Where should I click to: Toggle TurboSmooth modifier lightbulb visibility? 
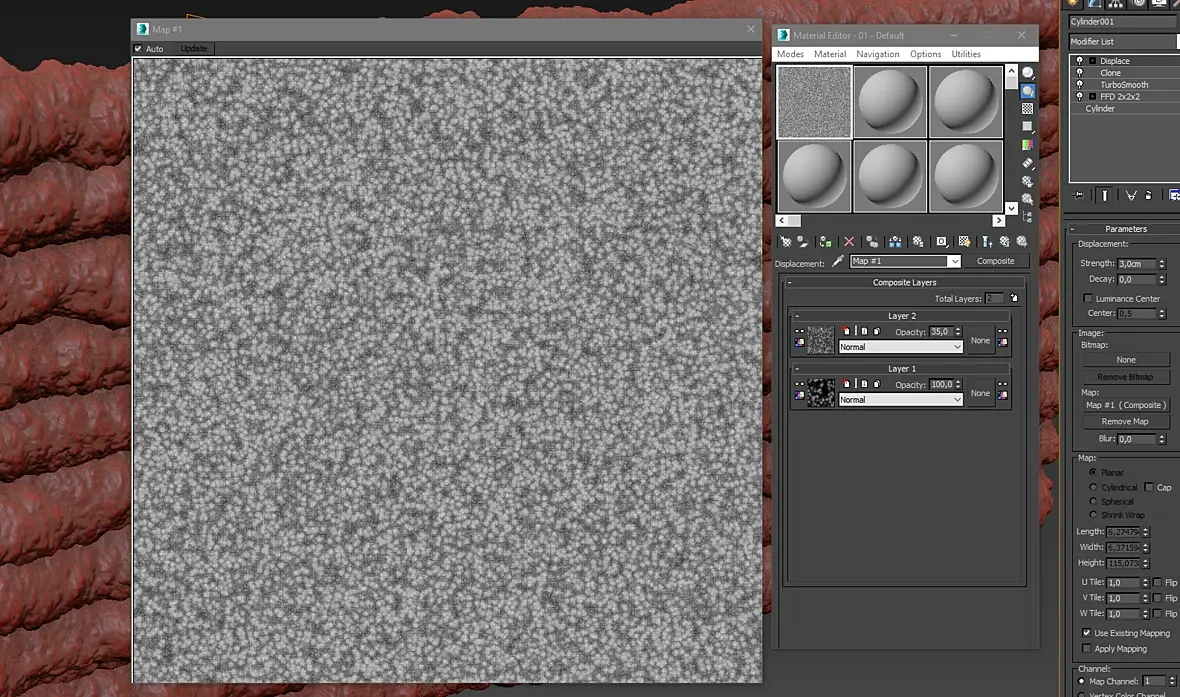1079,85
